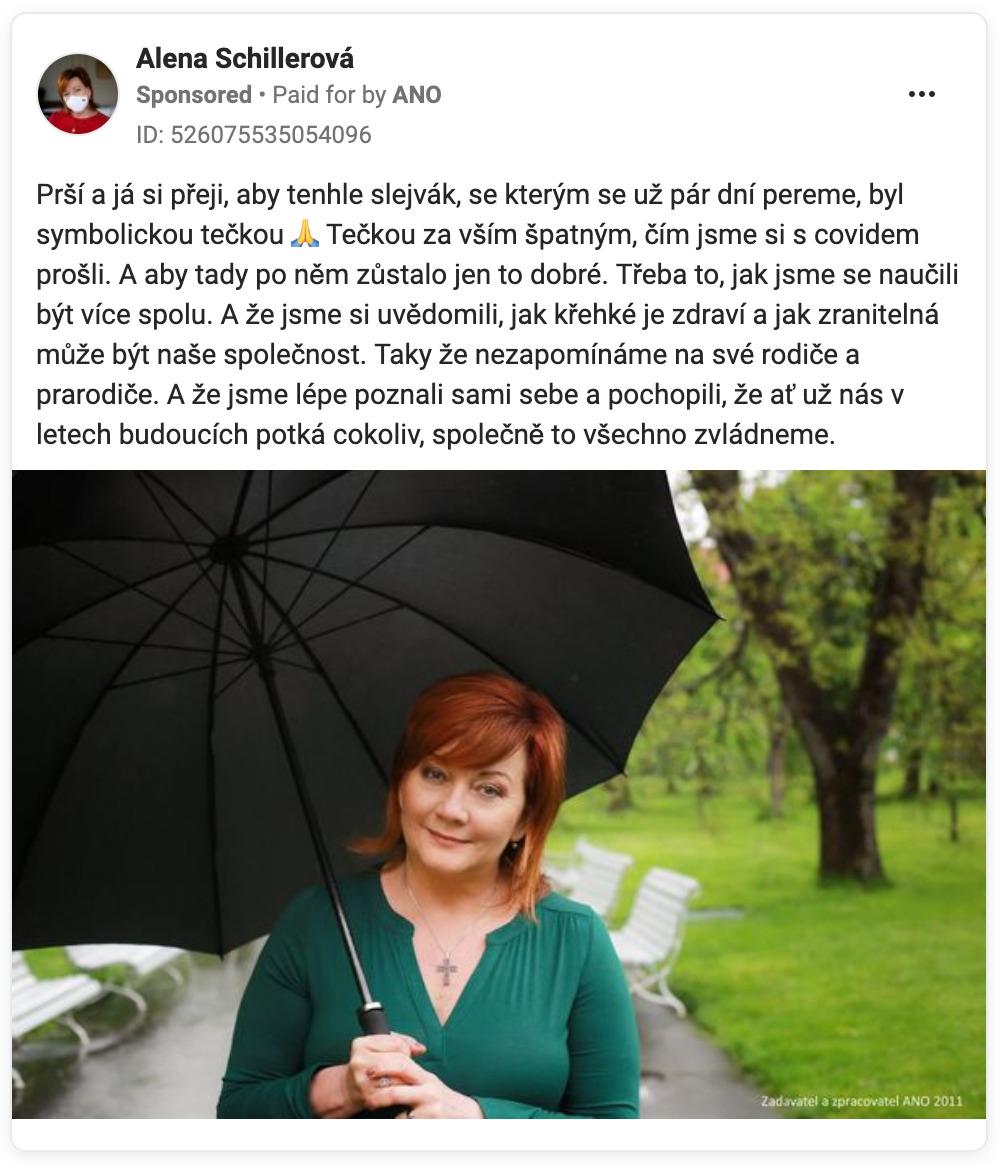Click the first line starting "Prší a já"
Viewport: 1004px width, 1168px height.
(x=469, y=194)
